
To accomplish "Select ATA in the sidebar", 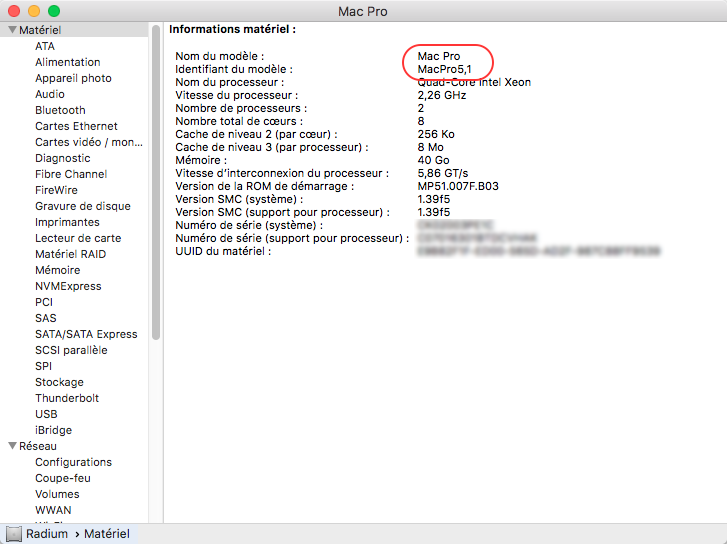I will click(45, 46).
